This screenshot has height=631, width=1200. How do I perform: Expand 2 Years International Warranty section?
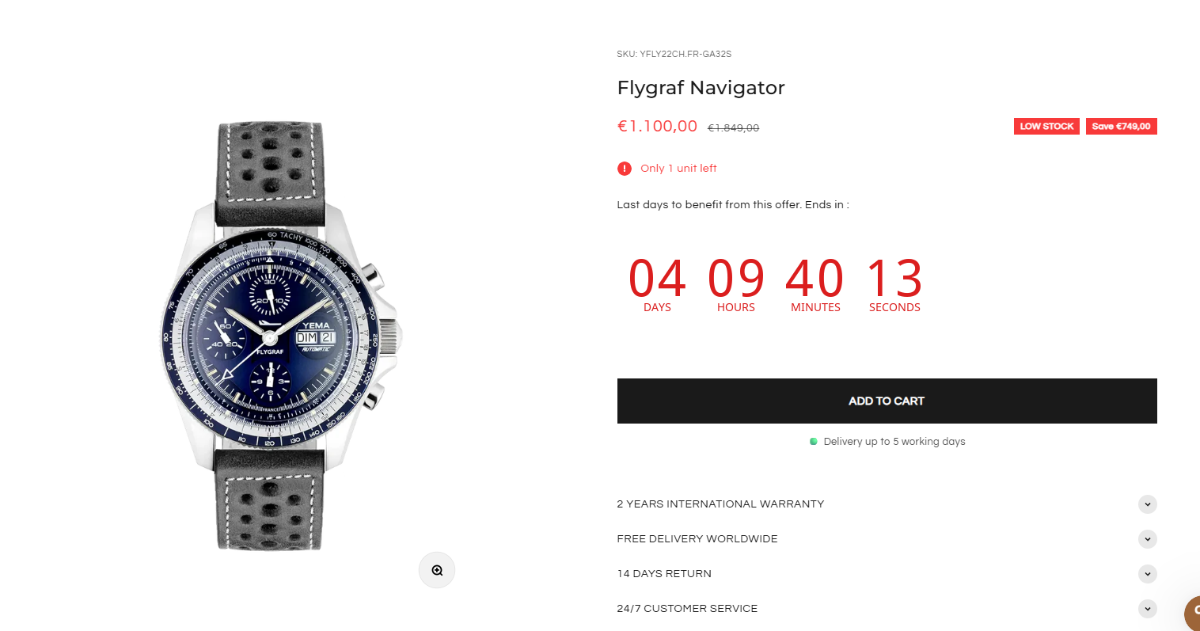click(x=887, y=504)
